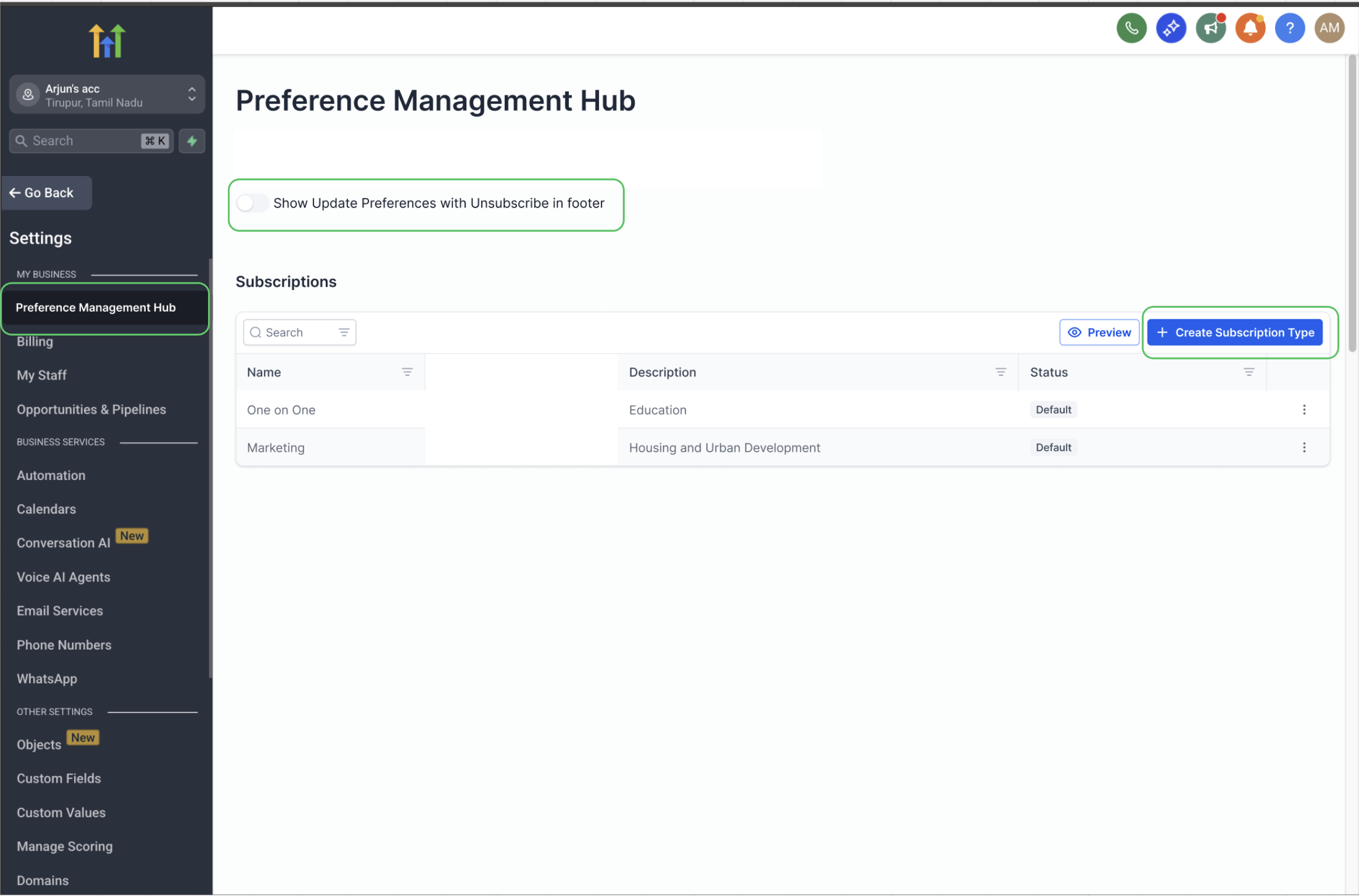The image size is (1359, 896).
Task: Open the orange bell notifications icon
Action: (x=1250, y=28)
